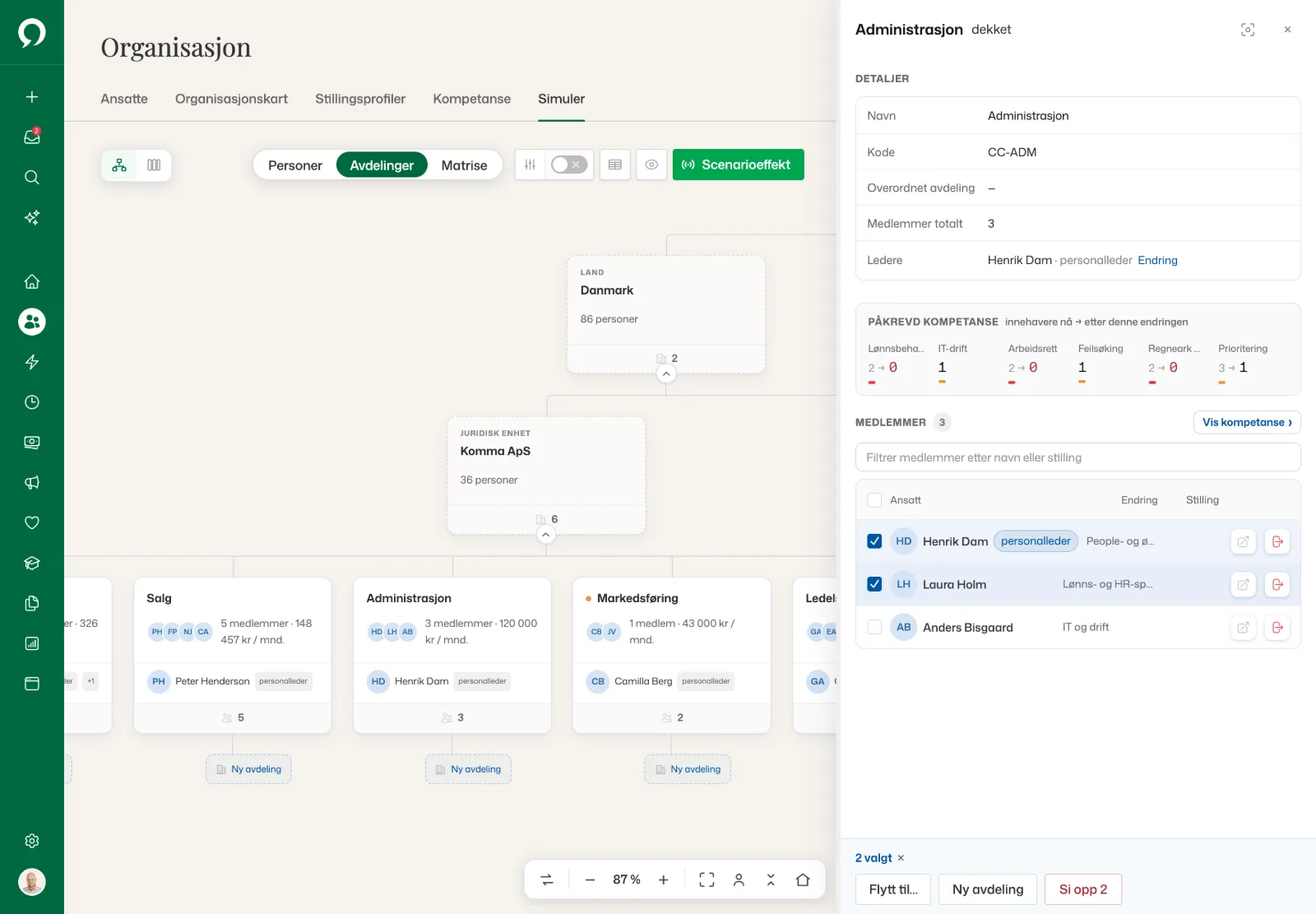The height and width of the screenshot is (914, 1316).
Task: Click the Endring link beside Henrik Dam
Action: click(1157, 260)
